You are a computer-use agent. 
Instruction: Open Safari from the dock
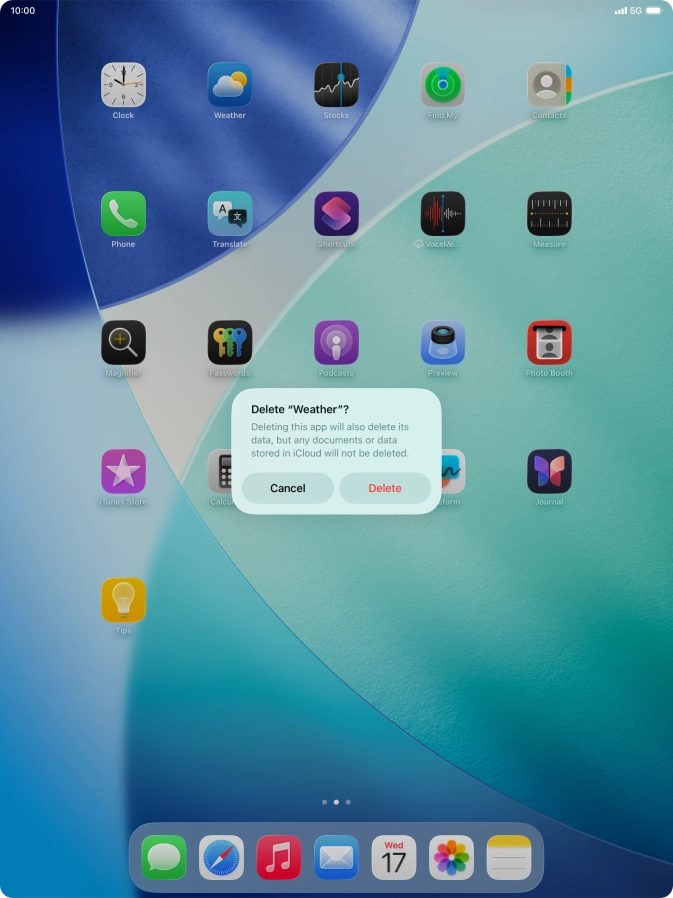[221, 857]
